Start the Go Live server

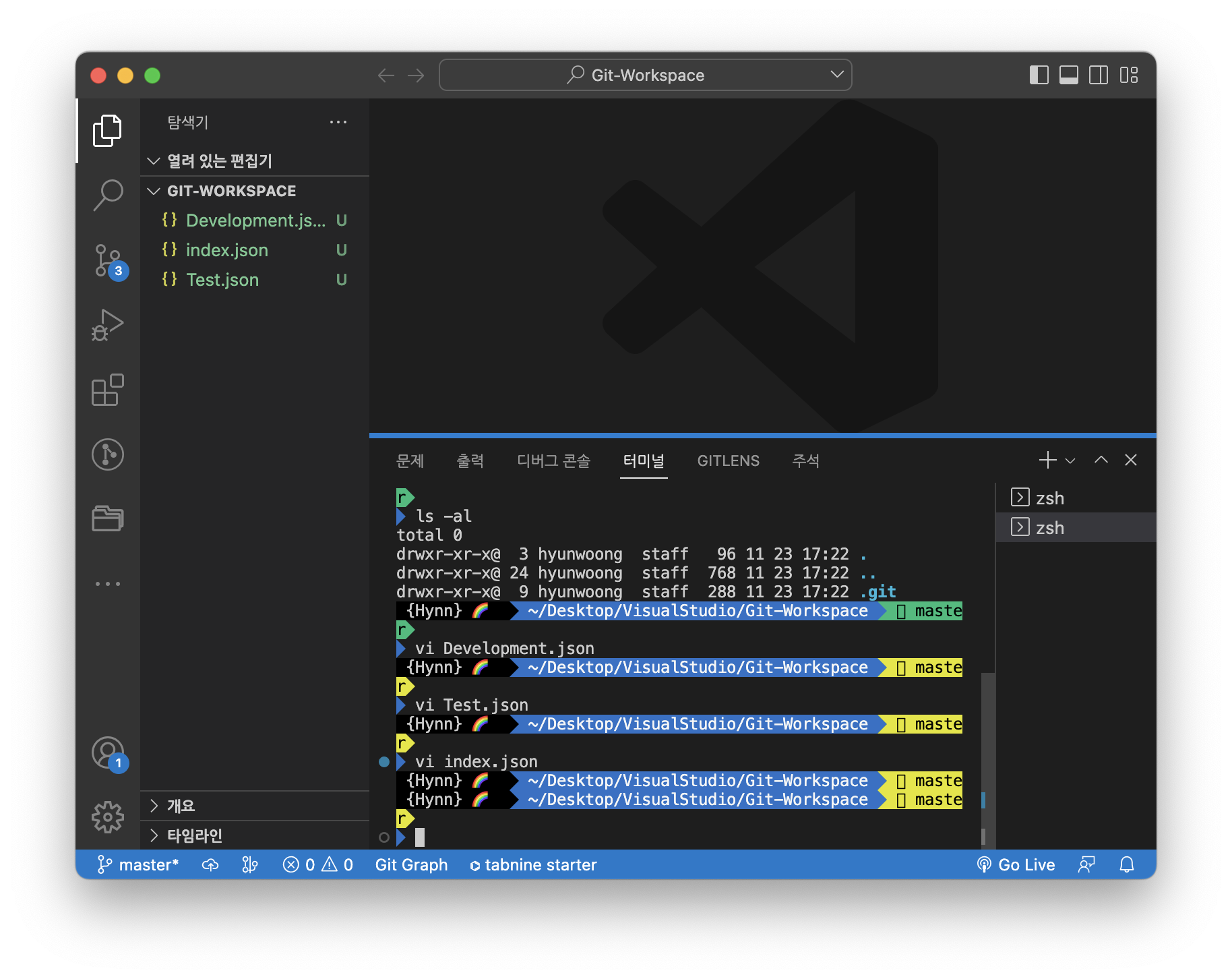coord(1016,864)
